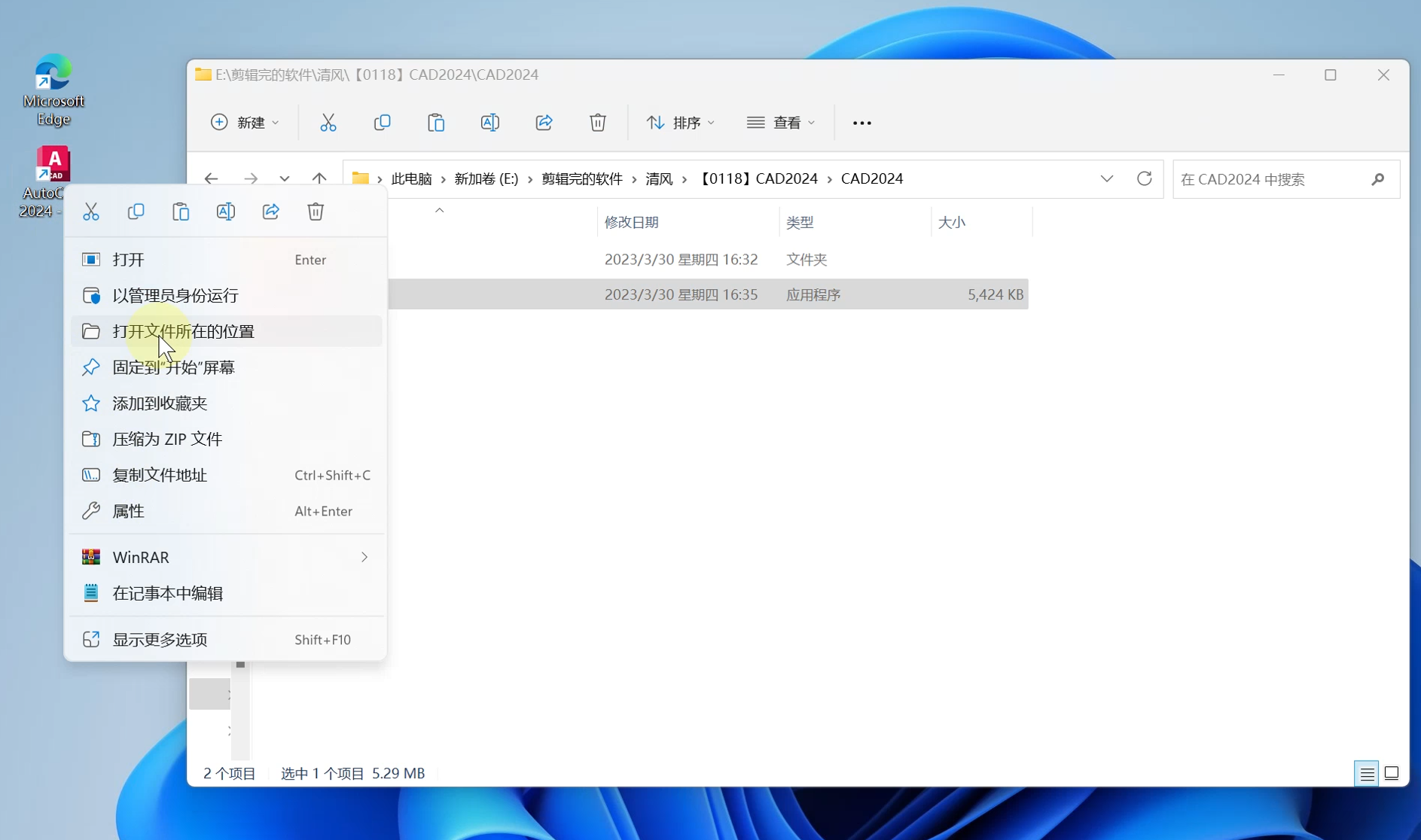
Task: Open the 查看 view dropdown
Action: pos(781,123)
